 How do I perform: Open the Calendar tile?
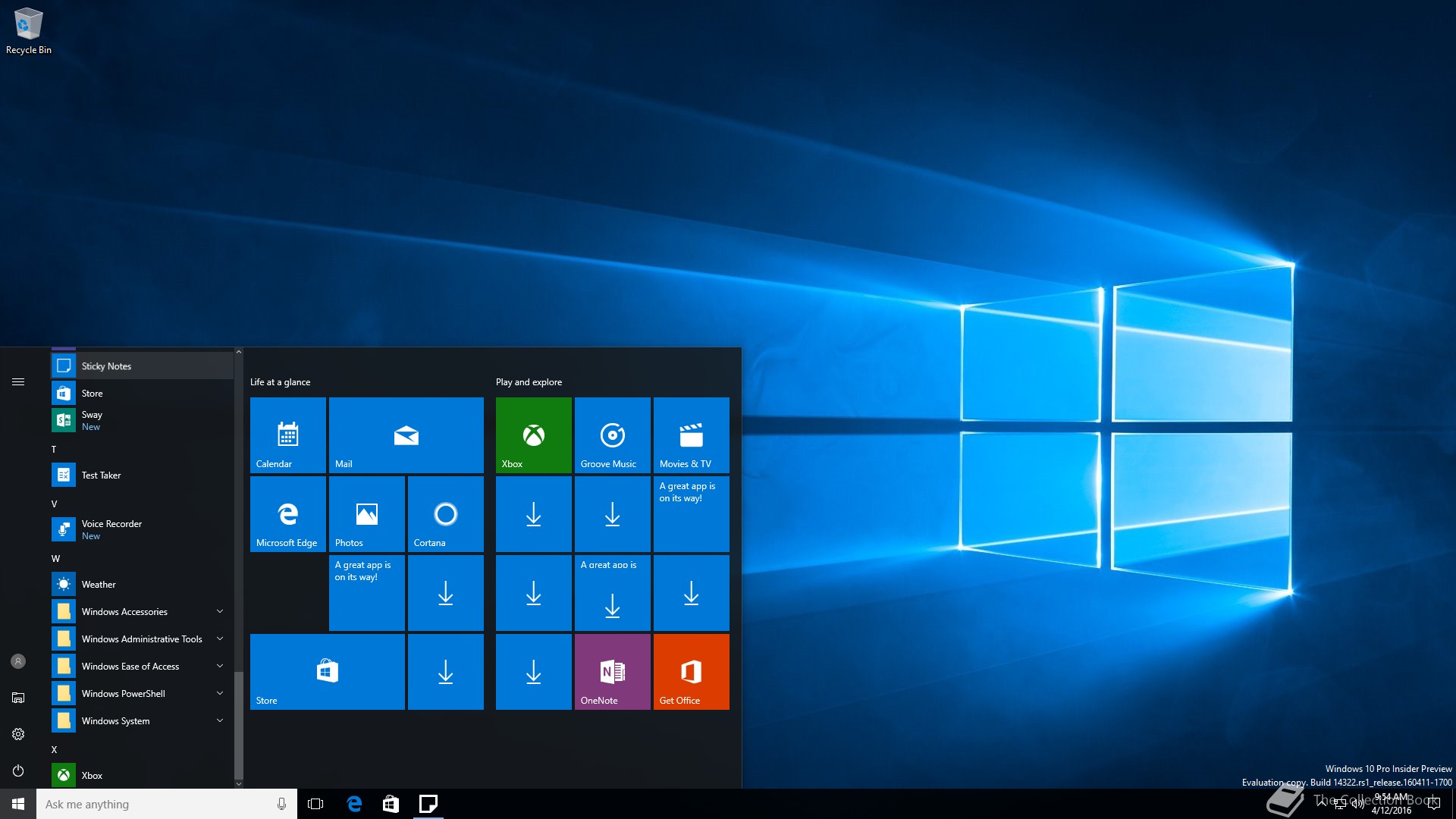pyautogui.click(x=288, y=435)
